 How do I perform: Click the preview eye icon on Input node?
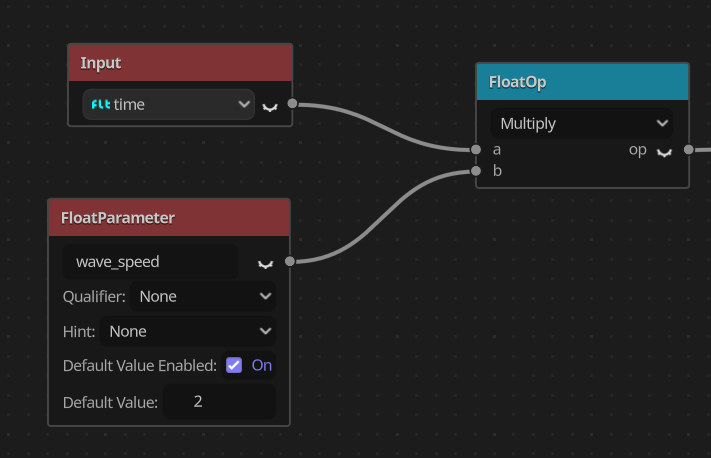(270, 107)
